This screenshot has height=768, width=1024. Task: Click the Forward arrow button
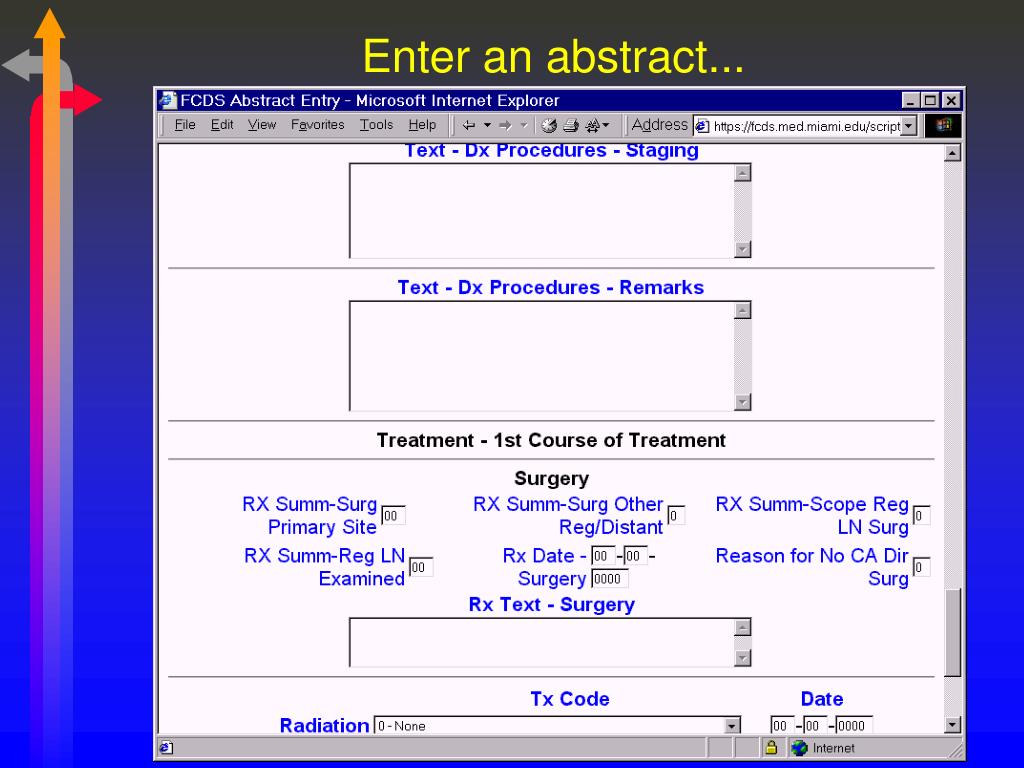click(505, 125)
